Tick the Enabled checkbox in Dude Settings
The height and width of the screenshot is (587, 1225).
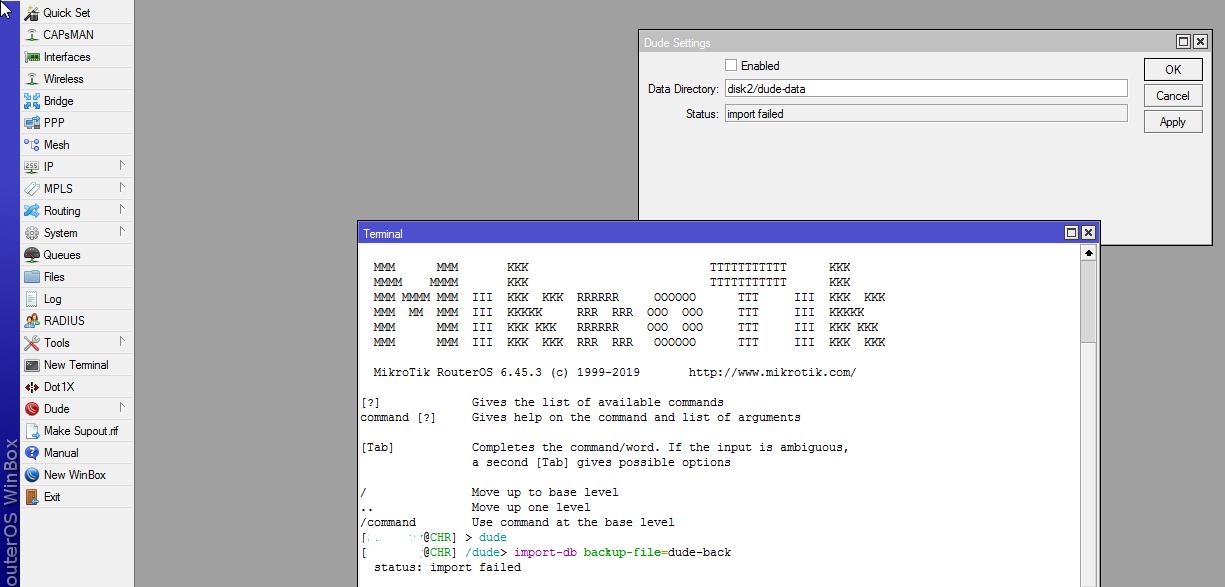731,65
